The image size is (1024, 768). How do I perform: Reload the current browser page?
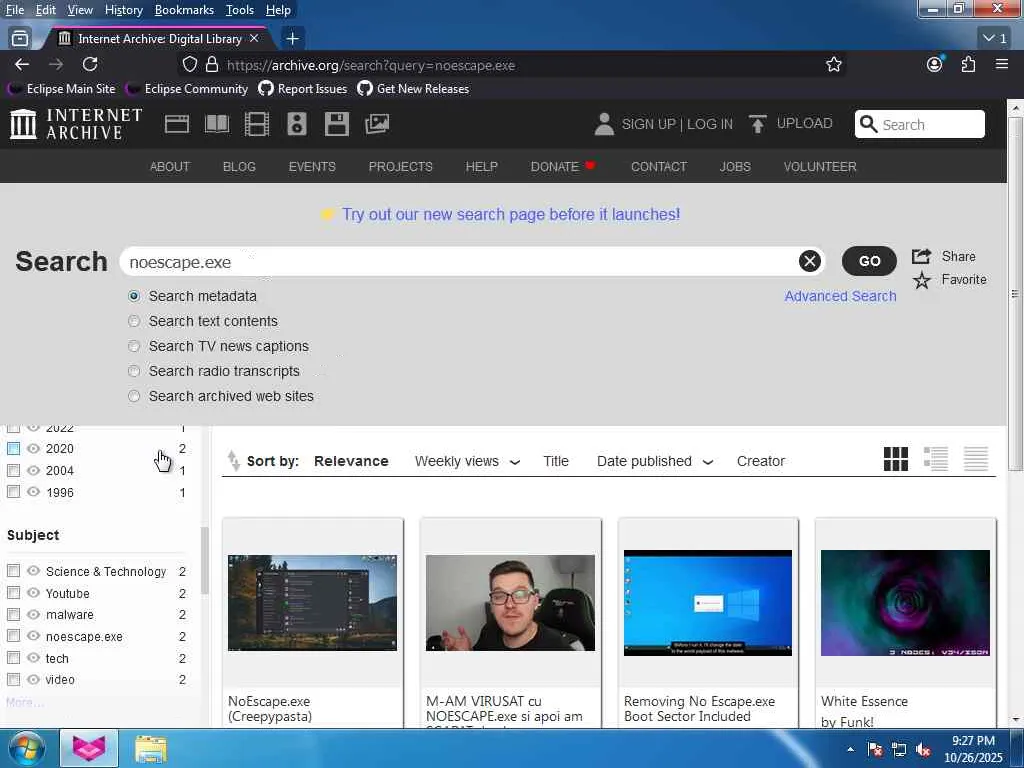click(90, 64)
